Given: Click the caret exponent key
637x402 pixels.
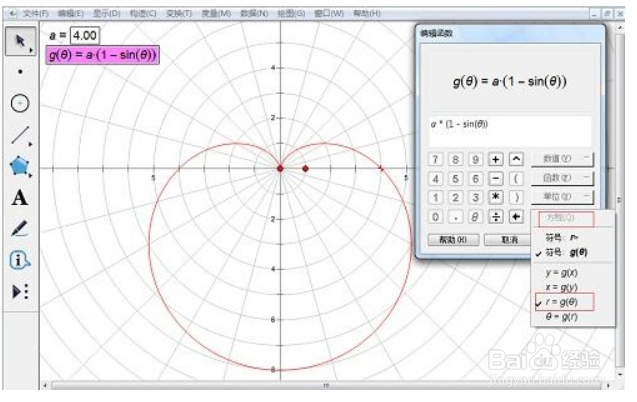Looking at the screenshot, I should [x=516, y=159].
